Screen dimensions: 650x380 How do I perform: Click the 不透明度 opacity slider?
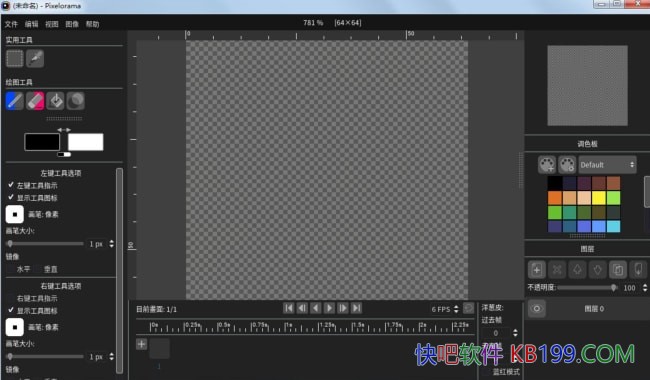tap(587, 287)
